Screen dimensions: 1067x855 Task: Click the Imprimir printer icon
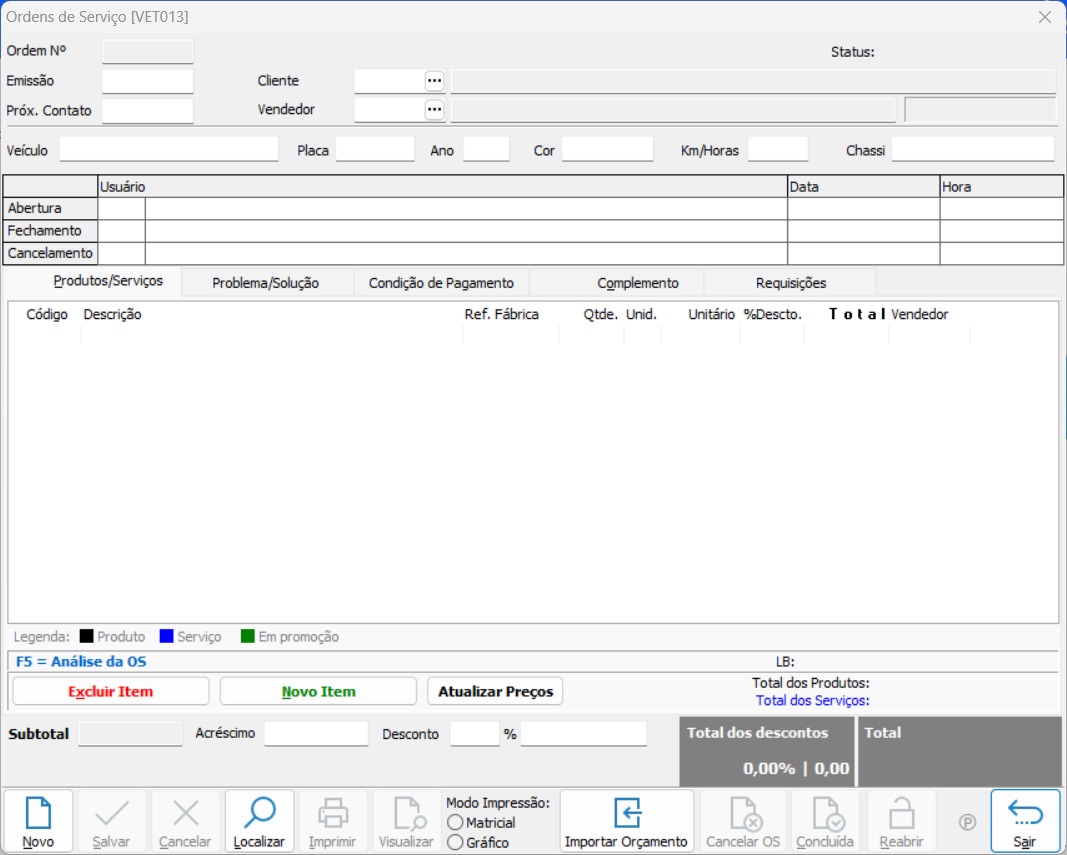tap(332, 813)
